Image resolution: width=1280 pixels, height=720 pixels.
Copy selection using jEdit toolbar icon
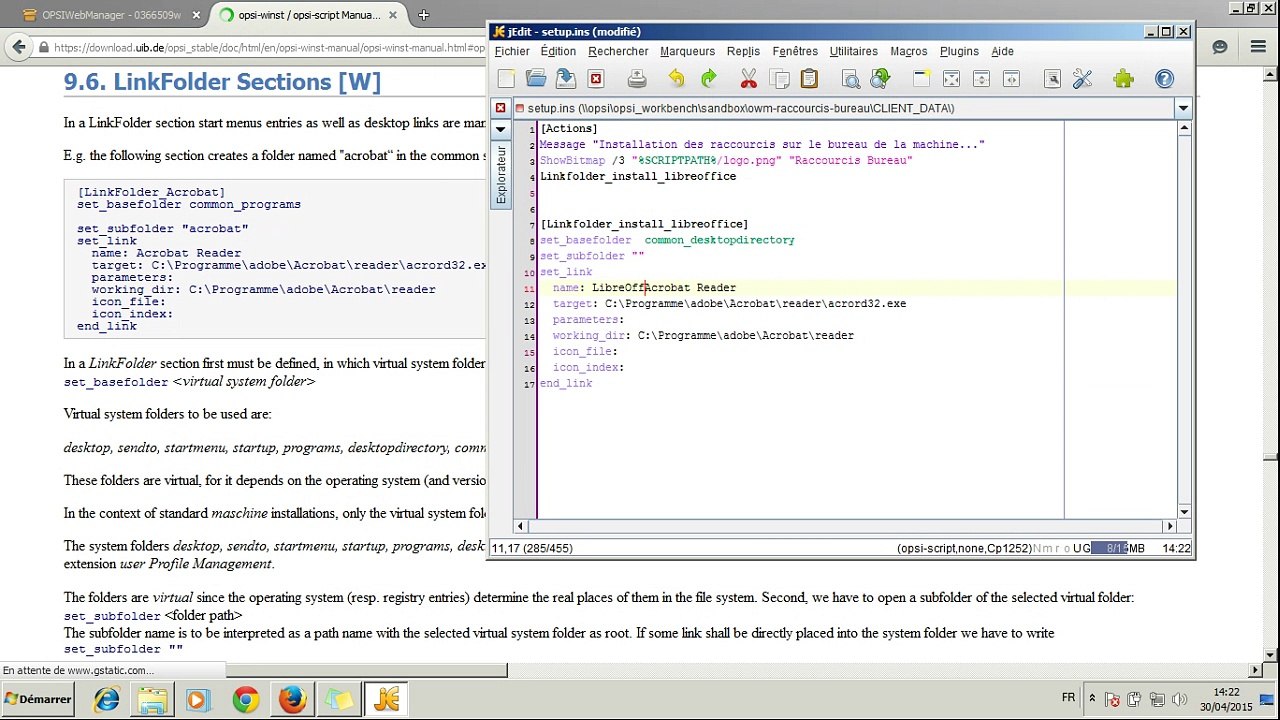[x=779, y=79]
